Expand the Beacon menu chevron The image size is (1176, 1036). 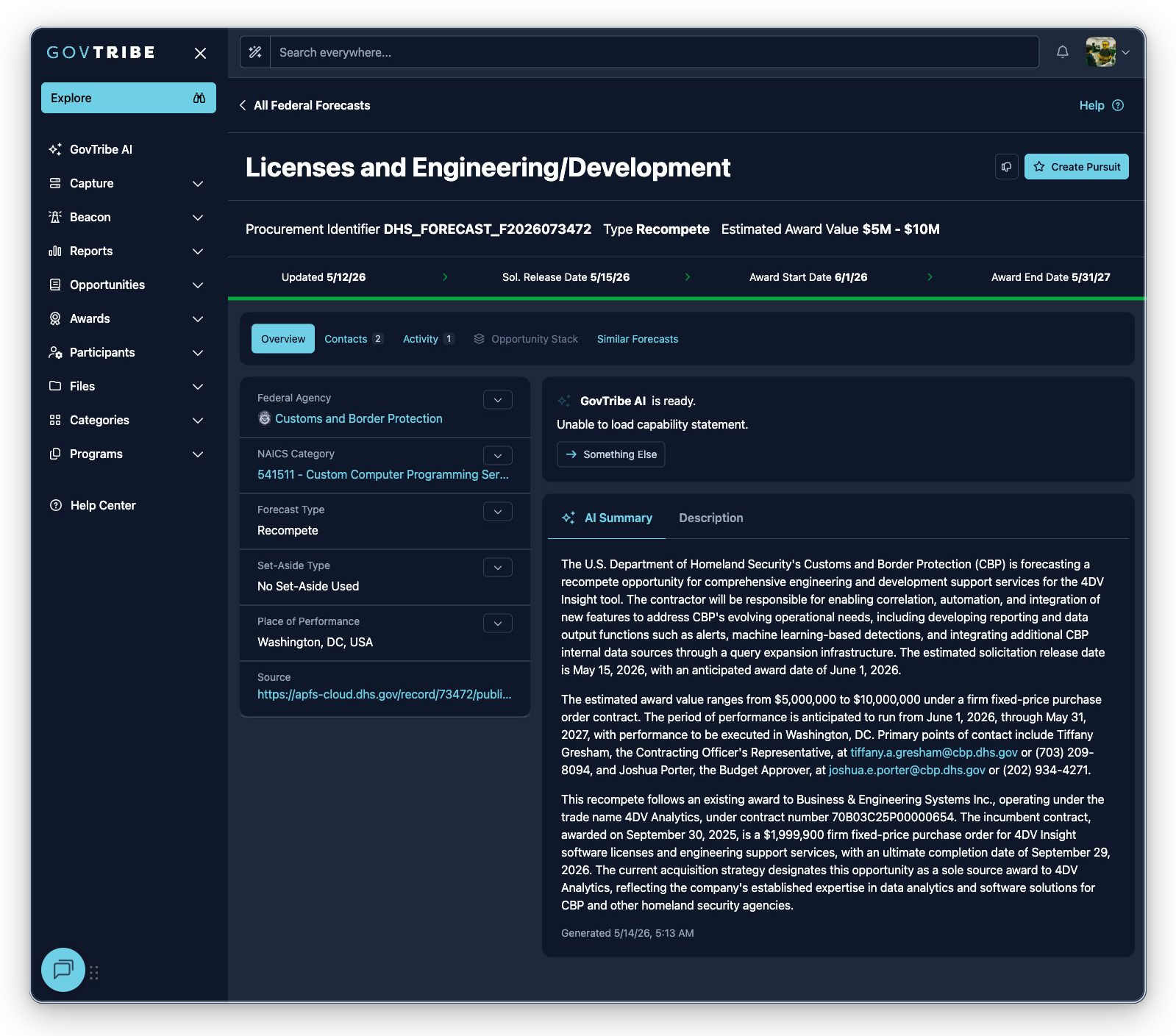pos(198,217)
